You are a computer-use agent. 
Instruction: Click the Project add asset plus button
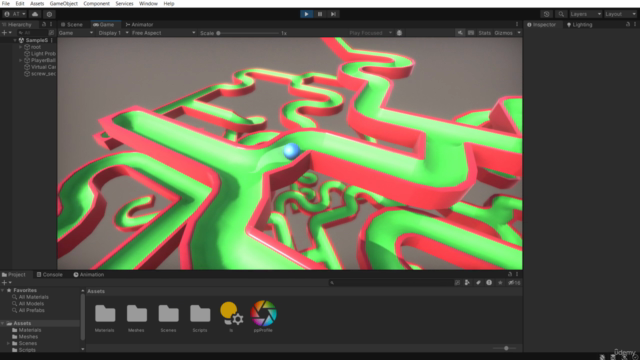coord(6,282)
